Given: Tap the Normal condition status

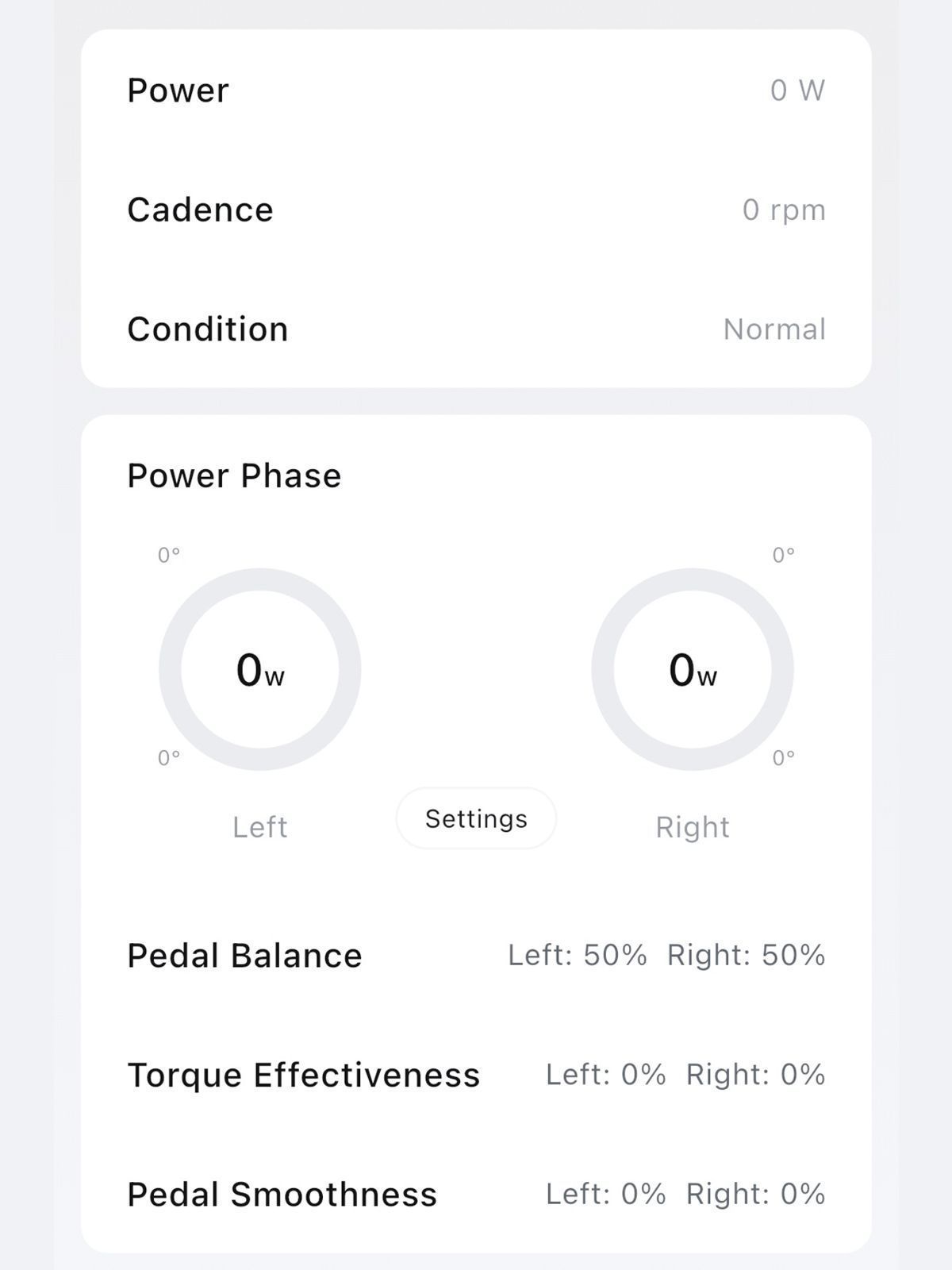Looking at the screenshot, I should coord(774,329).
